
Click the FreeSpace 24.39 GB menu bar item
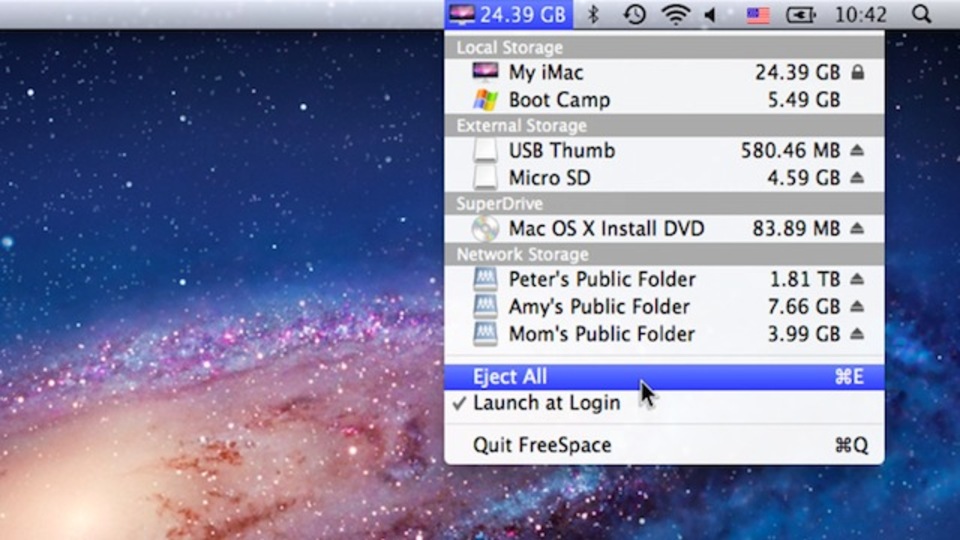tap(508, 14)
